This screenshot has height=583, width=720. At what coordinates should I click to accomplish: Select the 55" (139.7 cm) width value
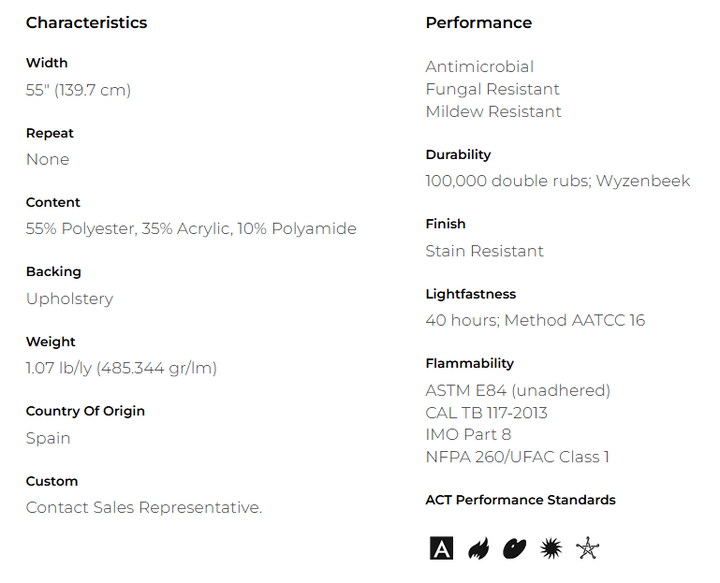pos(78,90)
